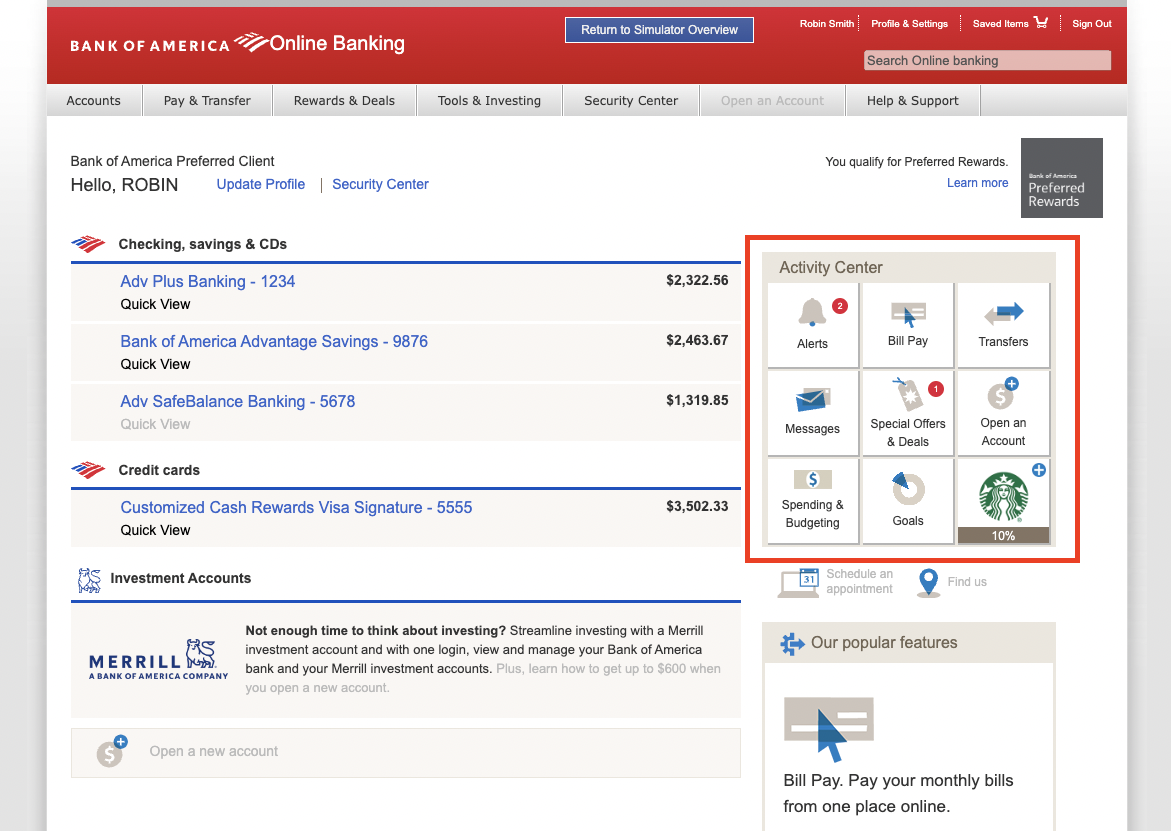Screen dimensions: 1171x831
Task: Expand Quick View under Adv SafeBalance Banking
Action: click(x=155, y=424)
